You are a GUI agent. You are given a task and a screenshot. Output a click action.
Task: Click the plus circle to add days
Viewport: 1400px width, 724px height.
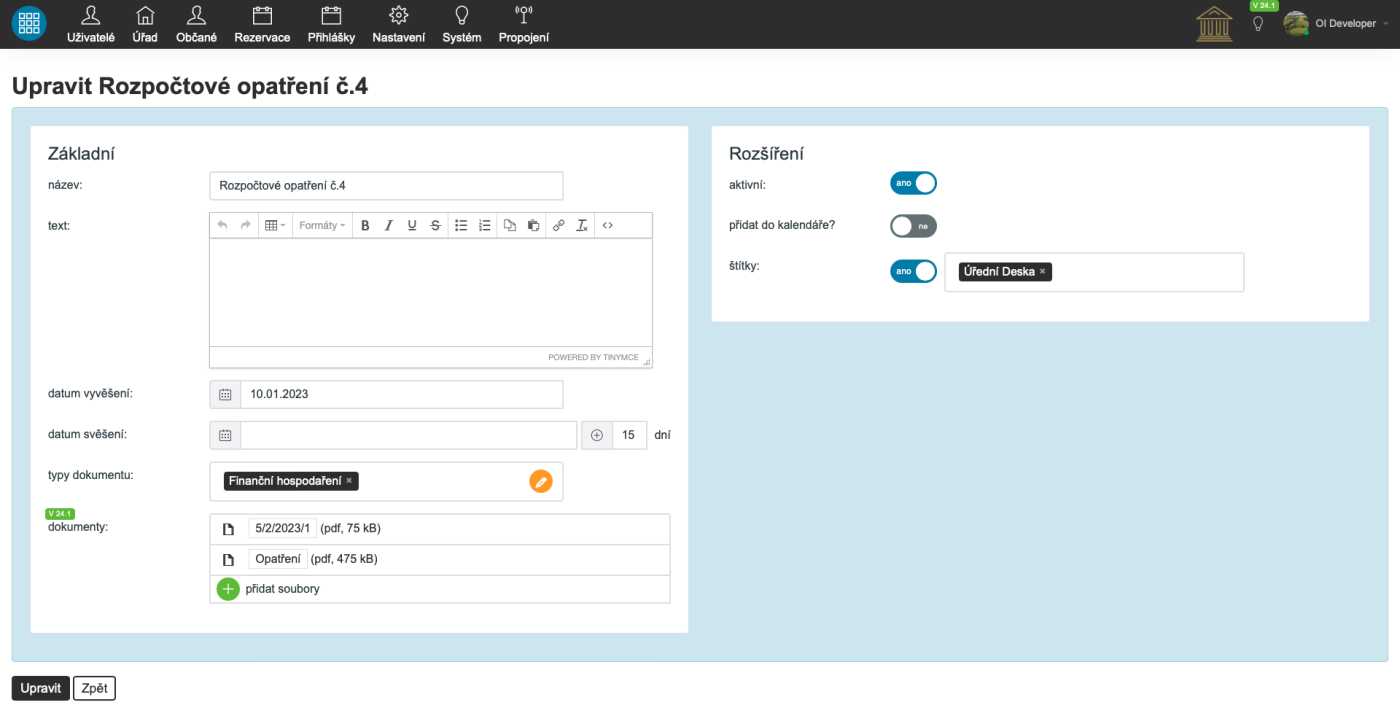point(597,435)
